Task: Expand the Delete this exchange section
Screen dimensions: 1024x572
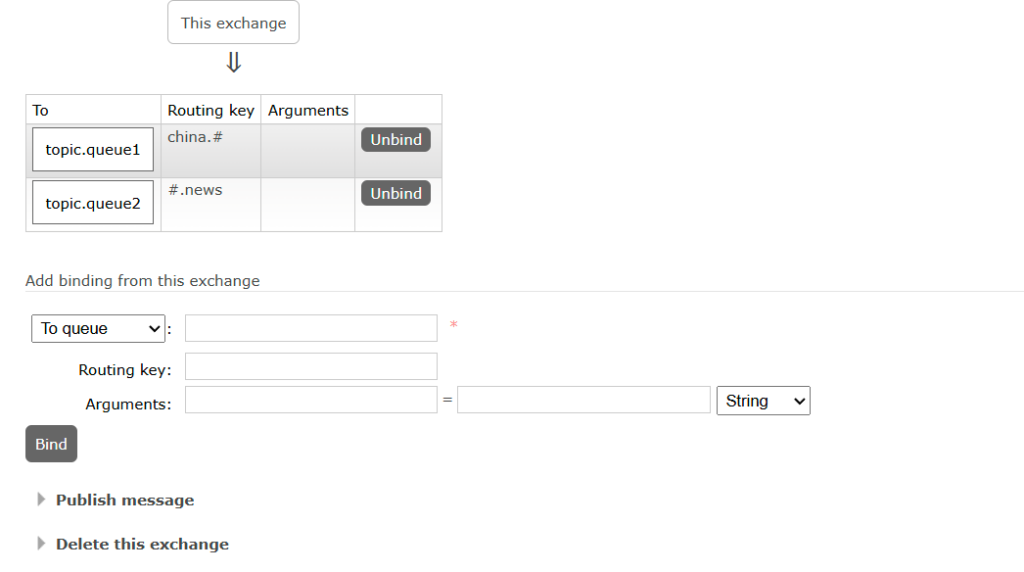Action: tap(142, 544)
